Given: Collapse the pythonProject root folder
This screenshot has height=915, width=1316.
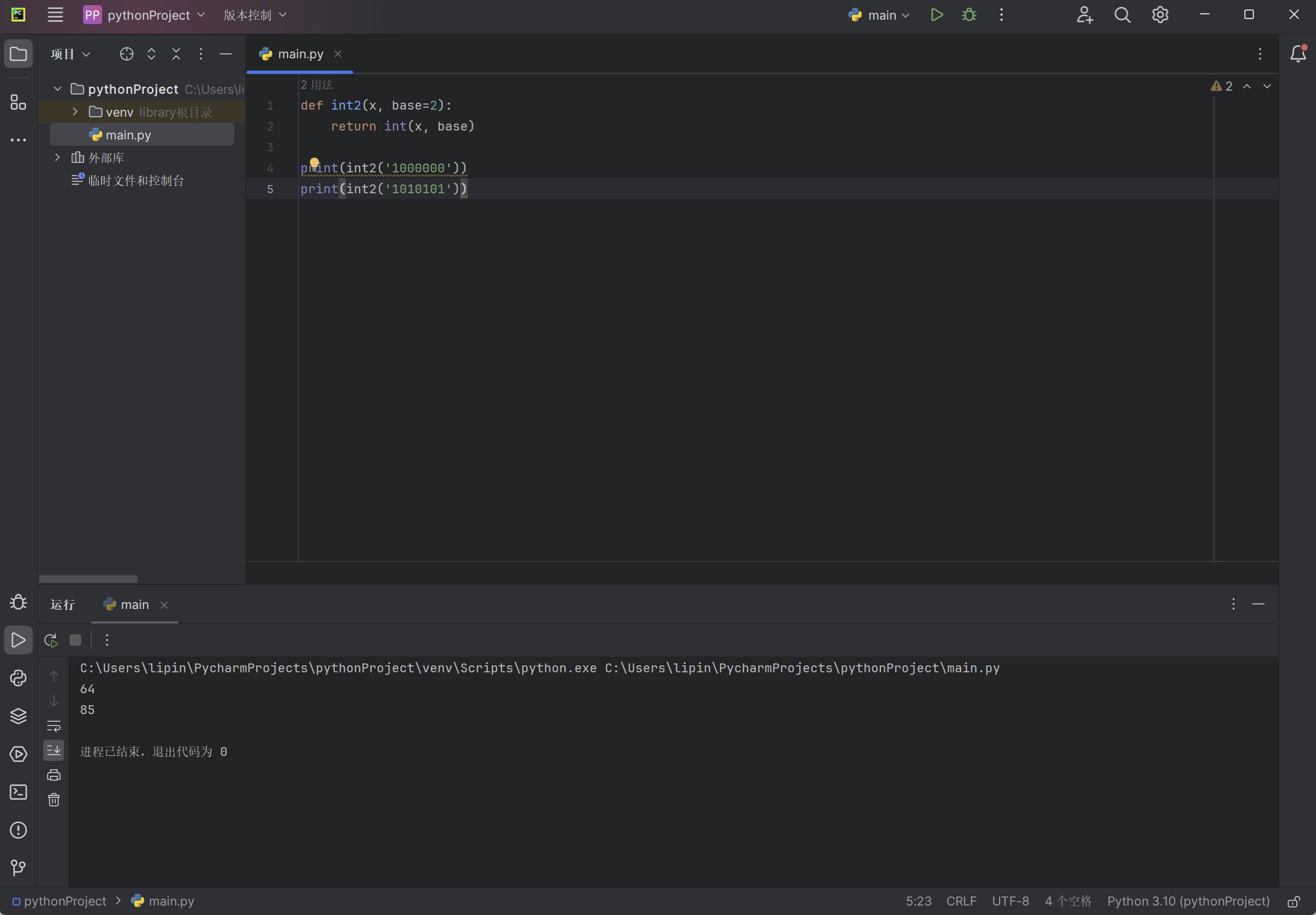Looking at the screenshot, I should pyautogui.click(x=58, y=89).
